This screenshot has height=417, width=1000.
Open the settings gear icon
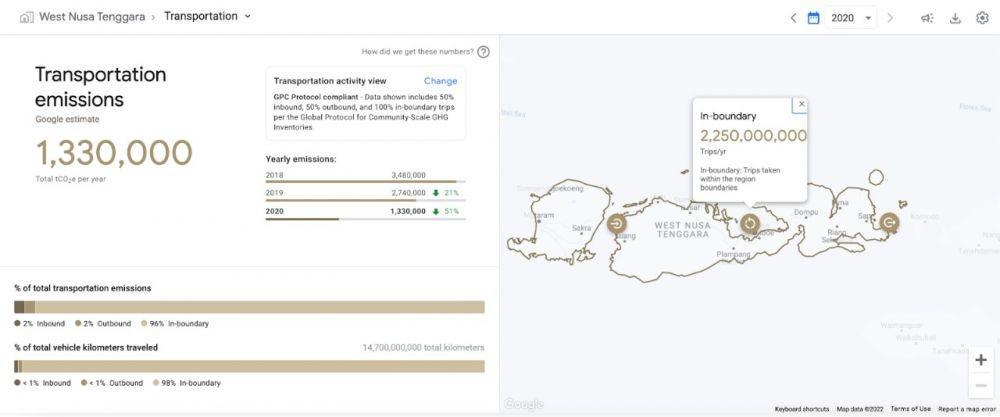coord(982,18)
